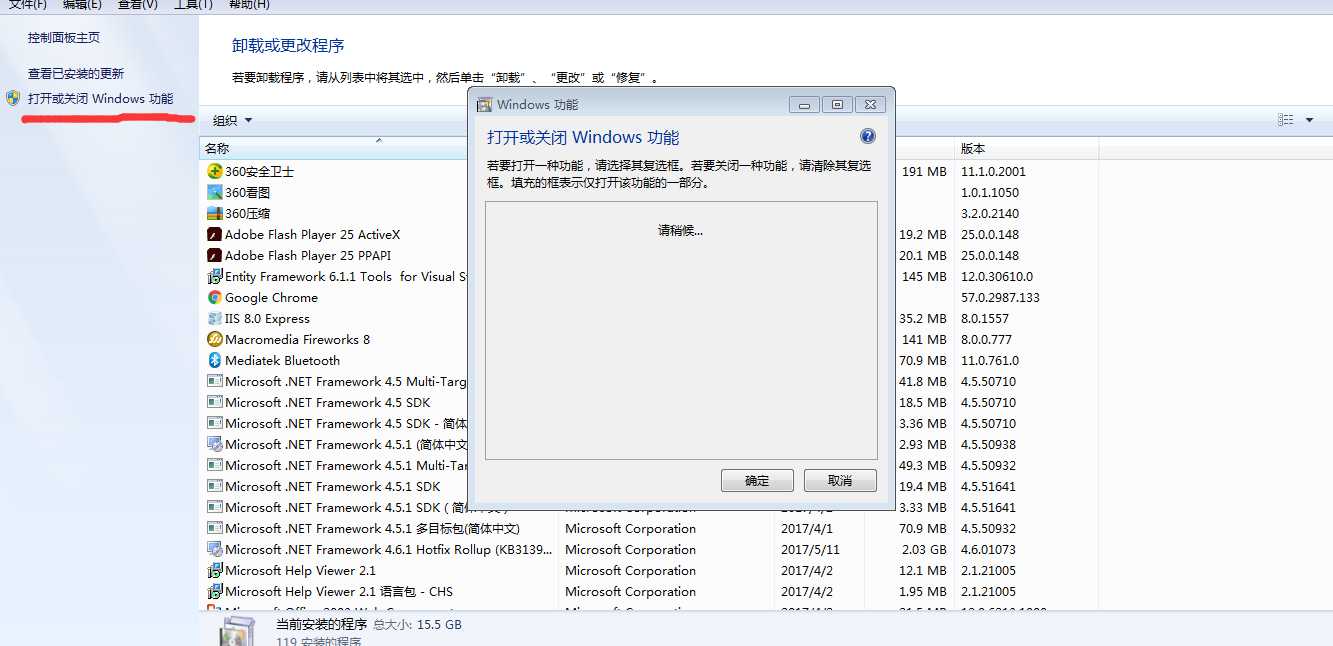Open the 组织 dropdown menu
Viewport: 1333px width, 646px height.
pyautogui.click(x=232, y=120)
